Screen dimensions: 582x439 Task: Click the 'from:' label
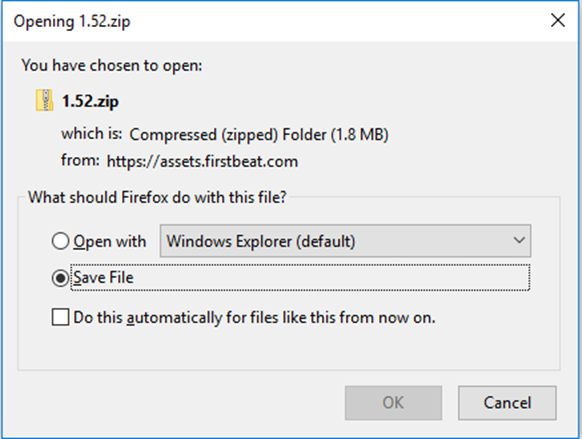click(80, 161)
